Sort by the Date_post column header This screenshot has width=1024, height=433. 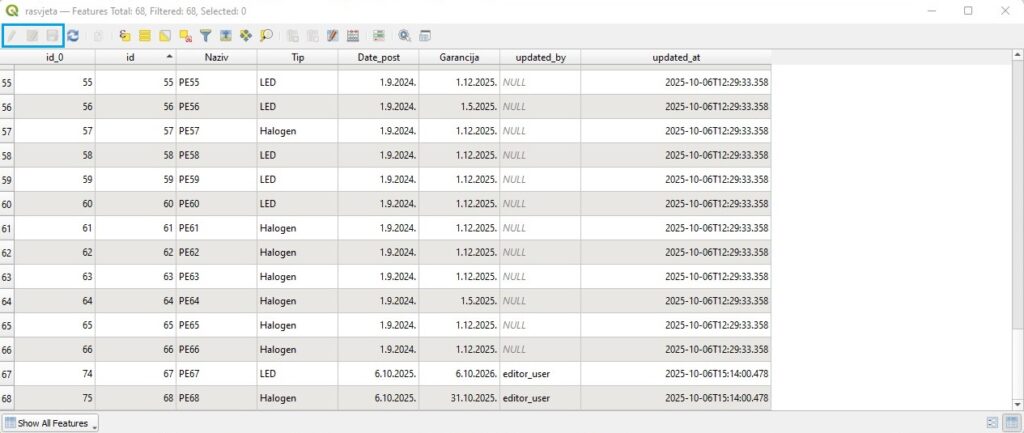[379, 57]
